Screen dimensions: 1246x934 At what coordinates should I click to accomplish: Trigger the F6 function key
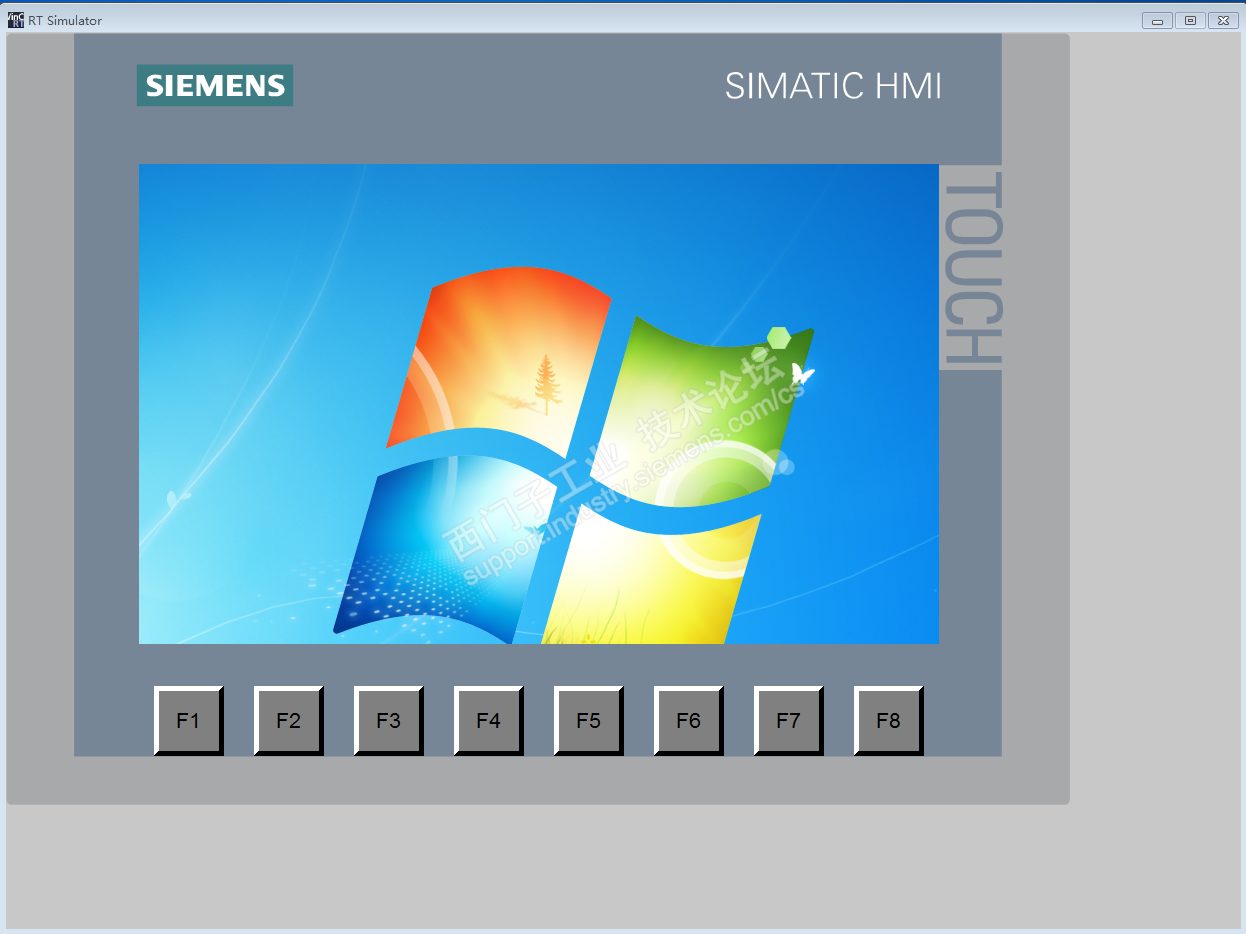pyautogui.click(x=689, y=720)
